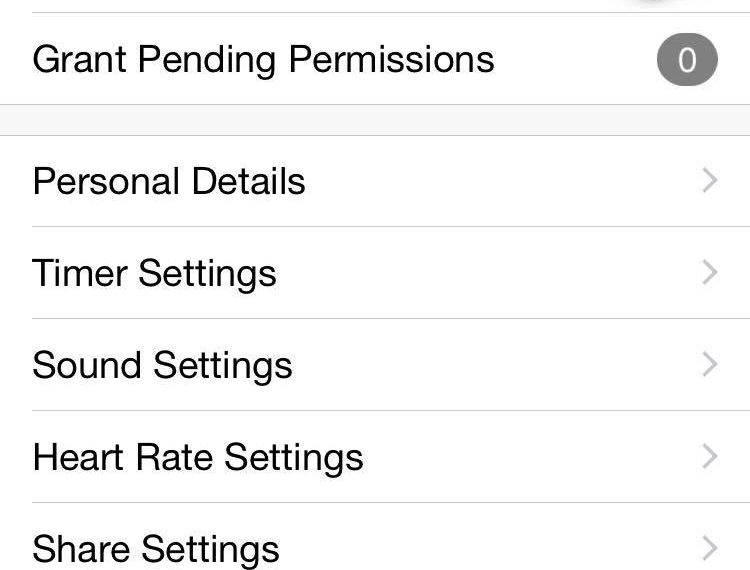Image resolution: width=750 pixels, height=570 pixels.
Task: Click the Timer Settings text label
Action: tap(154, 274)
